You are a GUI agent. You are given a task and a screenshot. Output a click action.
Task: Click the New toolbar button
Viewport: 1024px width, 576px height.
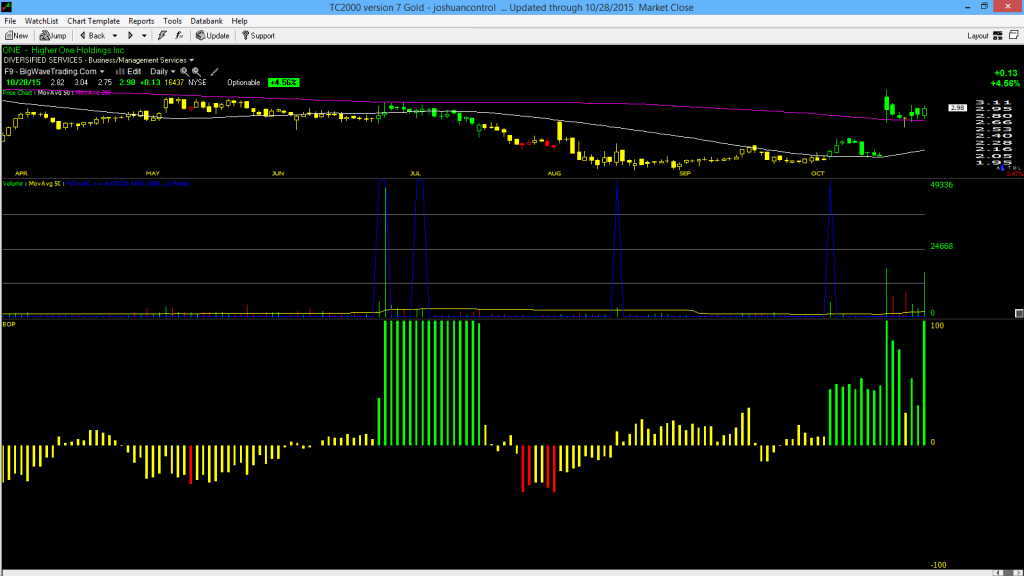coord(16,36)
